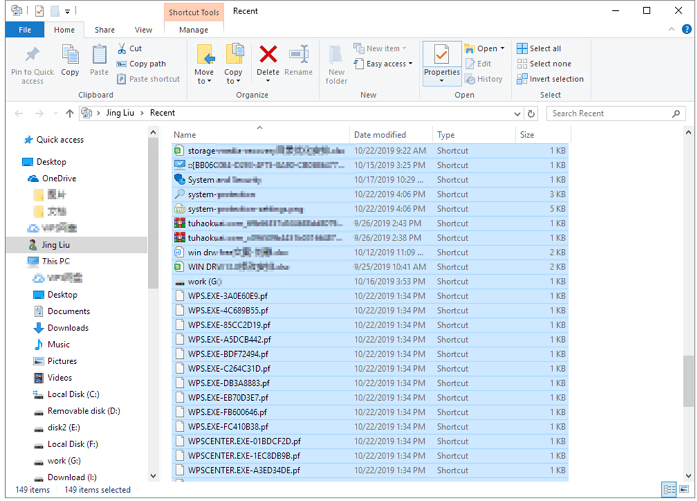Switch to the Home tab

(x=64, y=30)
